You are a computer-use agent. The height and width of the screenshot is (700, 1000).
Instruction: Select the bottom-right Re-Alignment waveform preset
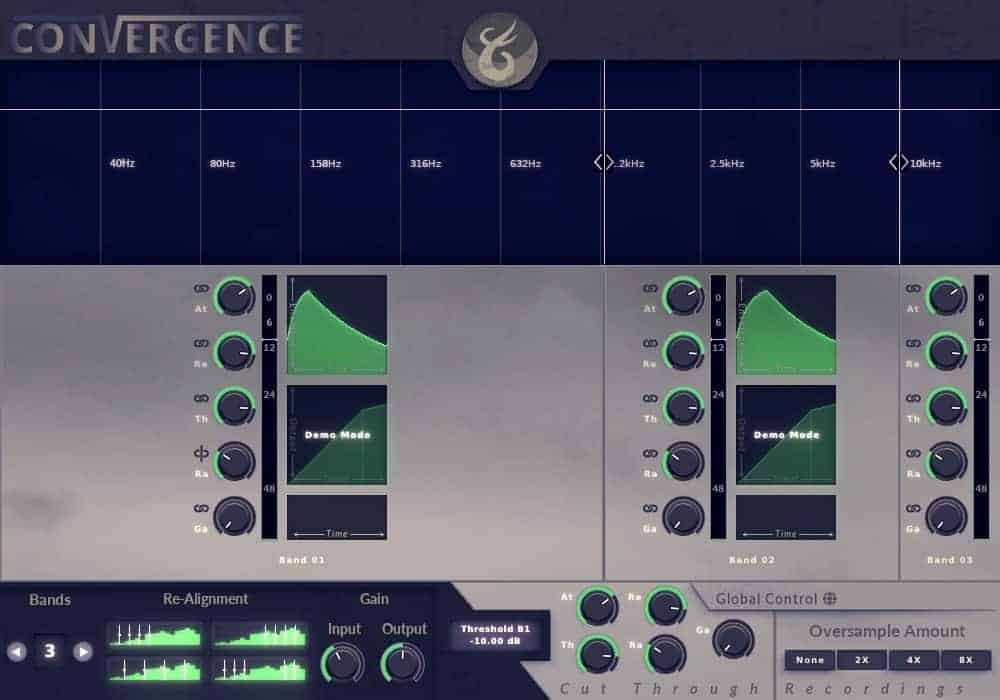click(259, 667)
